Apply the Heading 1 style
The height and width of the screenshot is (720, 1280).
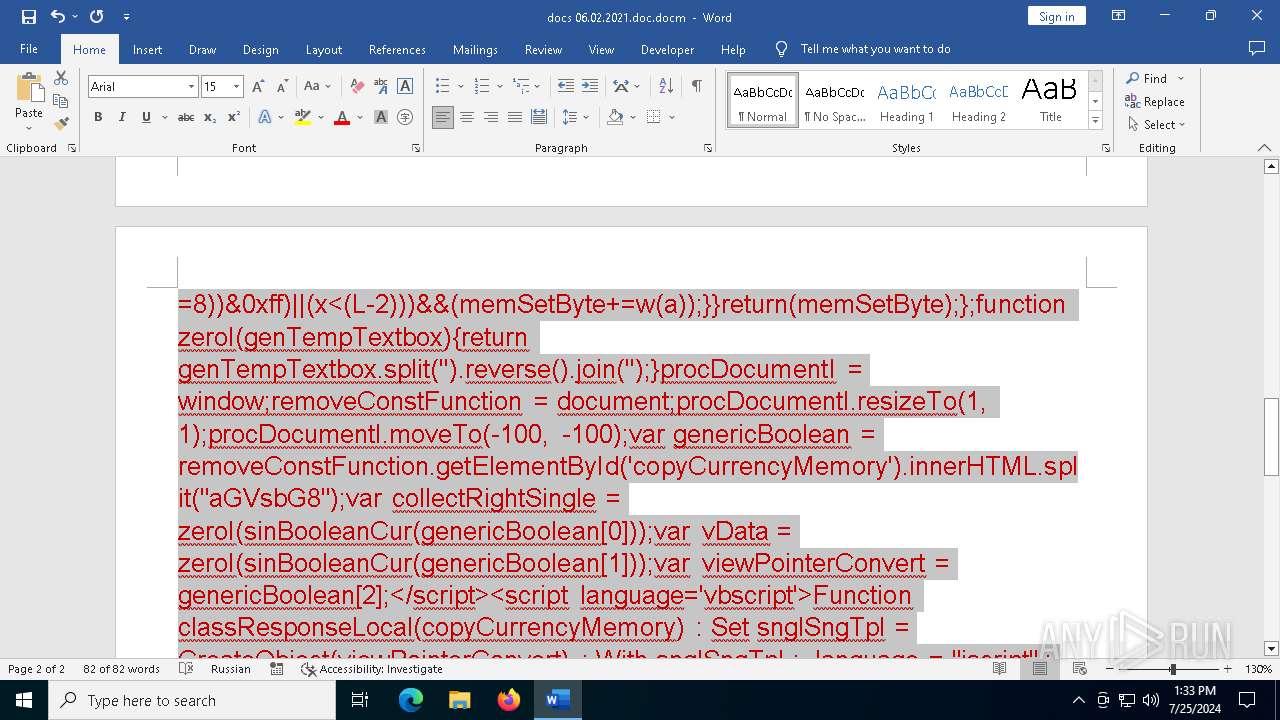[907, 101]
